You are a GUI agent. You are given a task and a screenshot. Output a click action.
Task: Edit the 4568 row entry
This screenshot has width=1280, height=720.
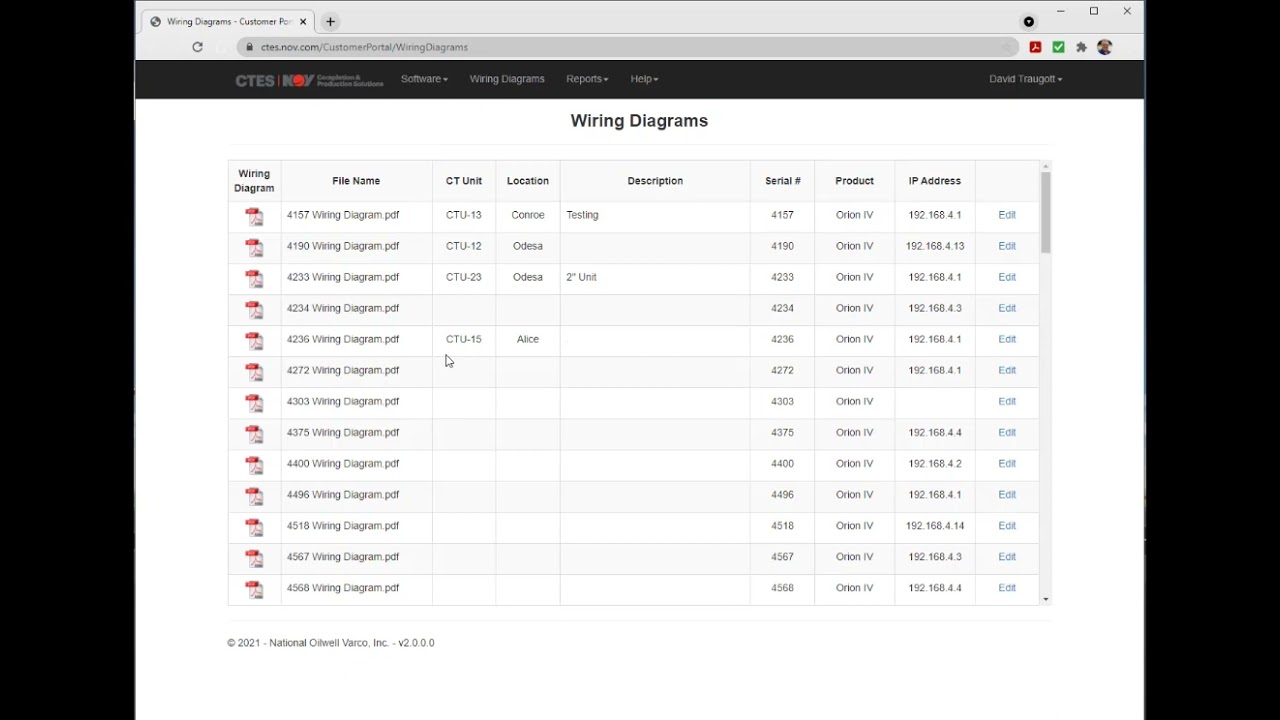point(1007,587)
